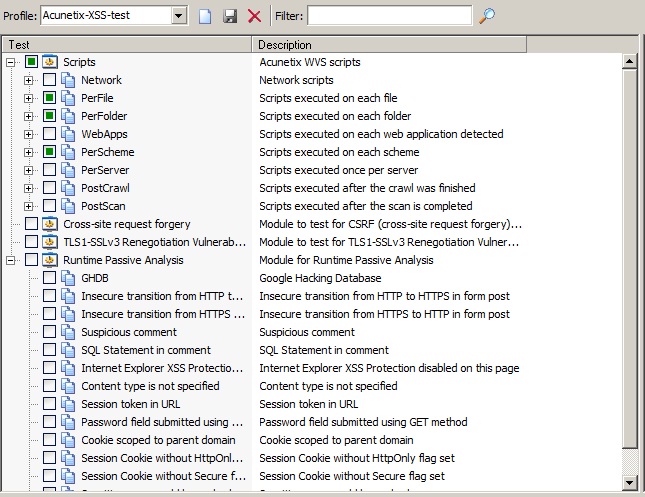
Task: Select the Insecure transition from HTTP row
Action: coord(162,296)
